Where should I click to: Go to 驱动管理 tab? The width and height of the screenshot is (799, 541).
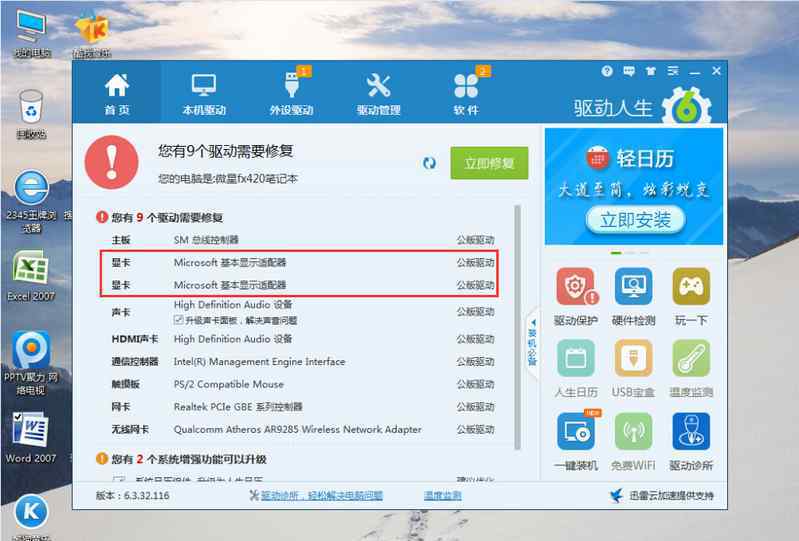[x=379, y=94]
